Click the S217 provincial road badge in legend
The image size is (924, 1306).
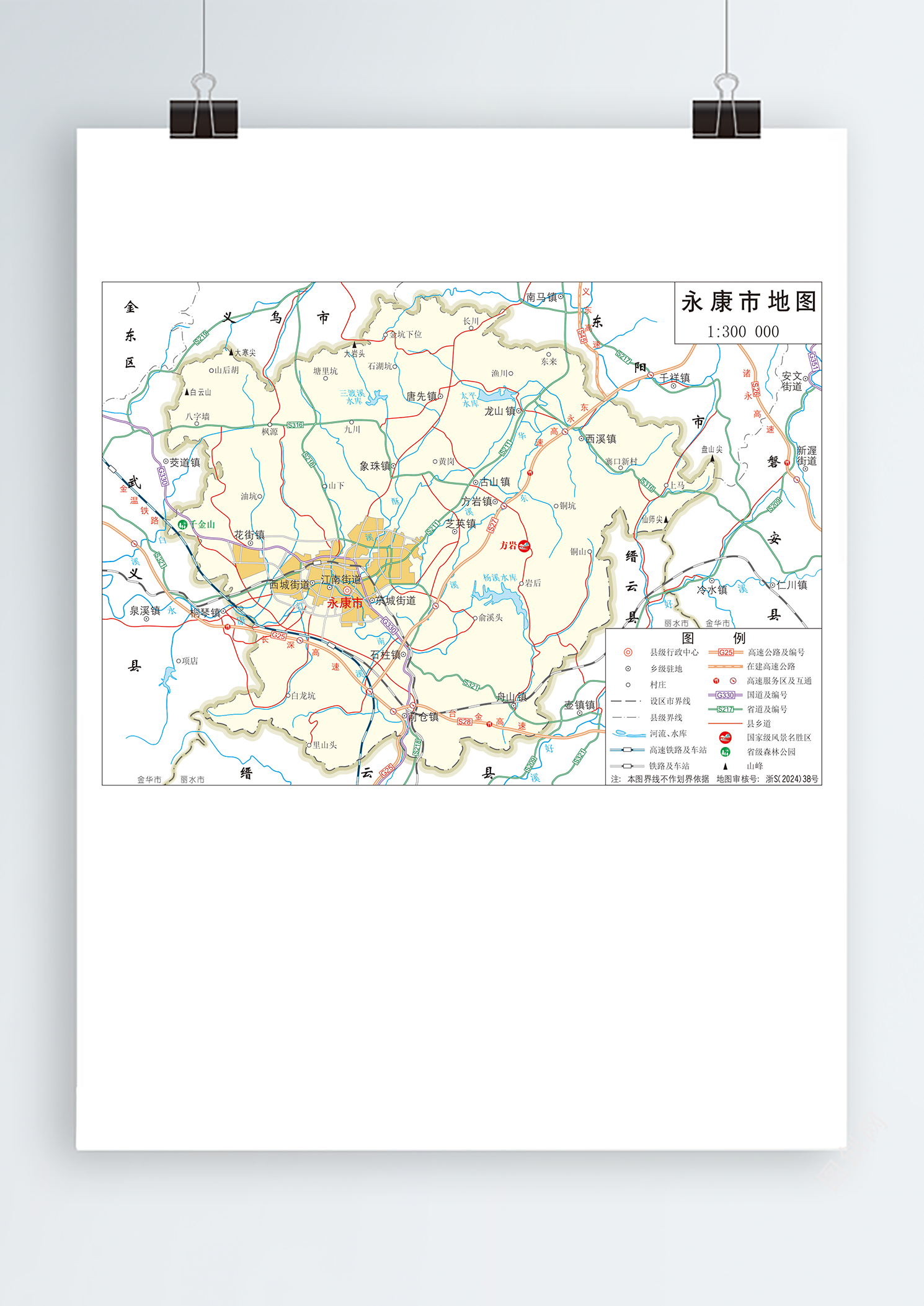click(x=726, y=709)
